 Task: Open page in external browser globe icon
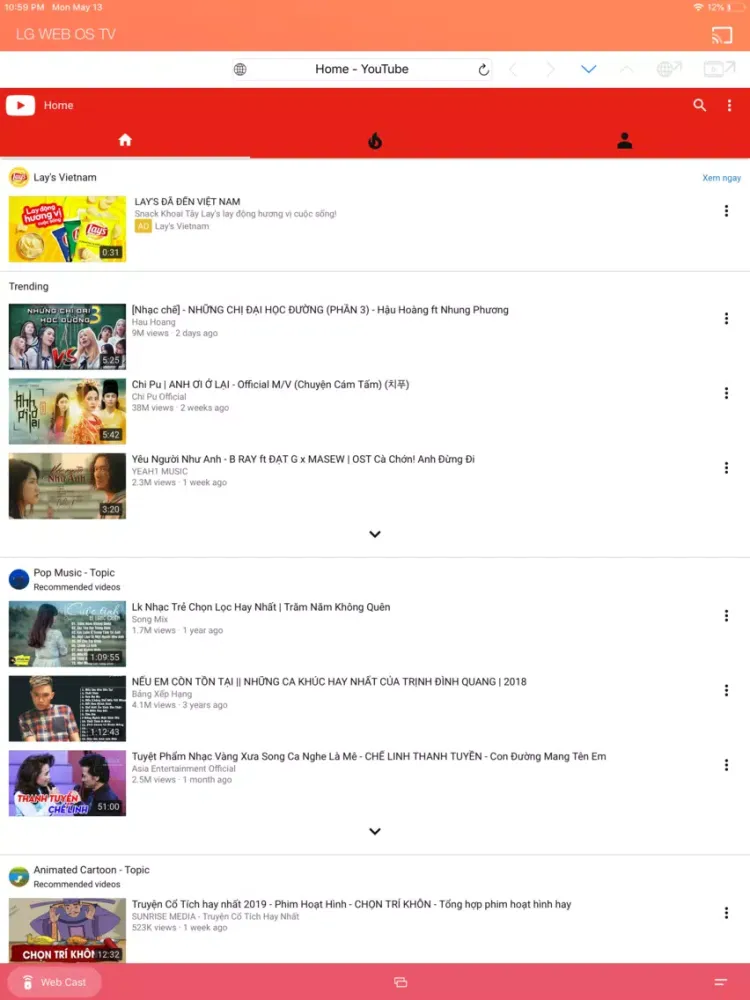[669, 69]
